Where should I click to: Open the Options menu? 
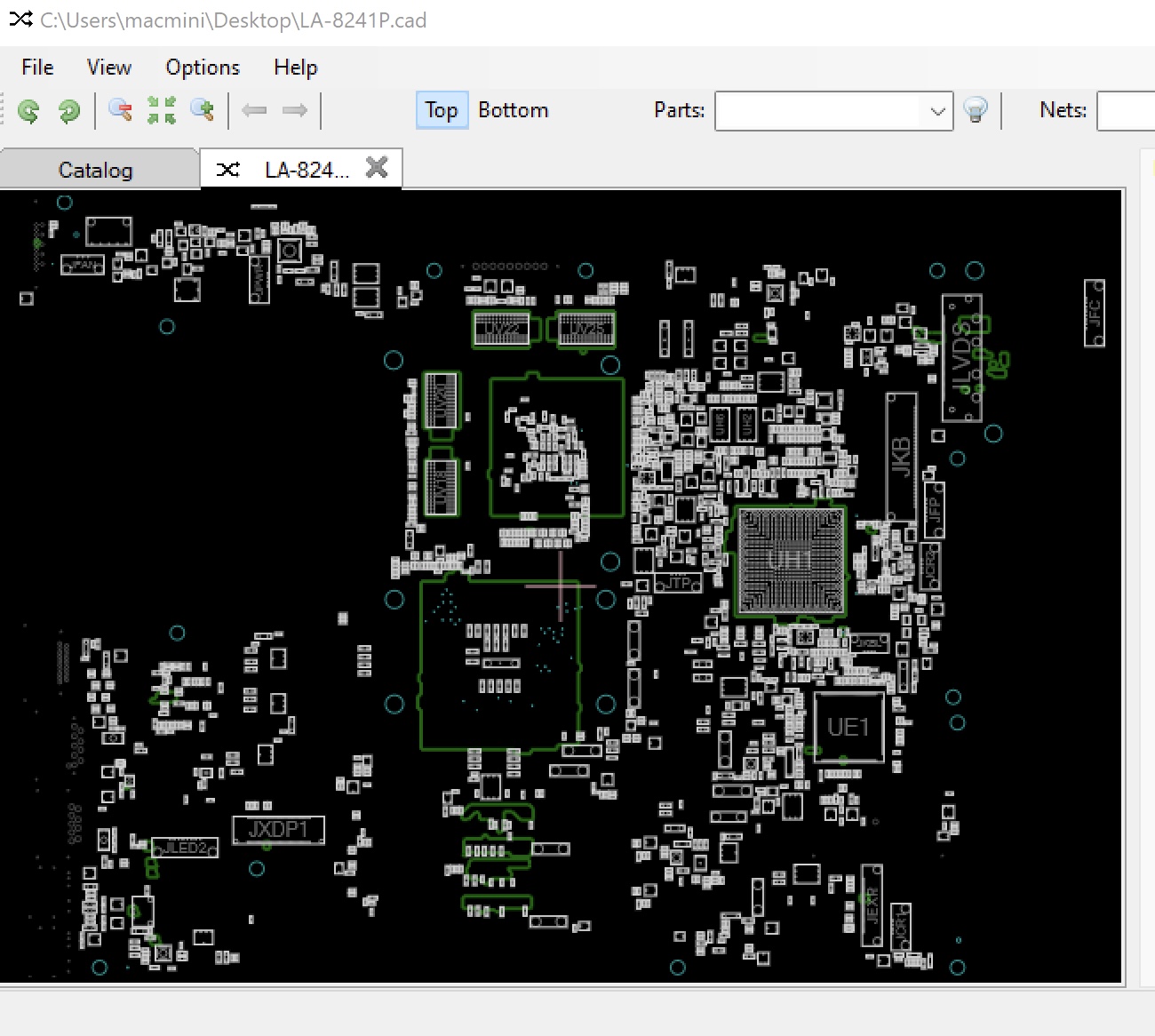[203, 68]
